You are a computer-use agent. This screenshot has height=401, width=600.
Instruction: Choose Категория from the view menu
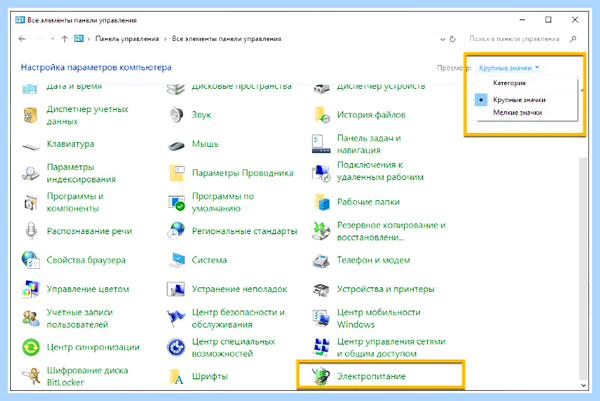click(x=509, y=83)
